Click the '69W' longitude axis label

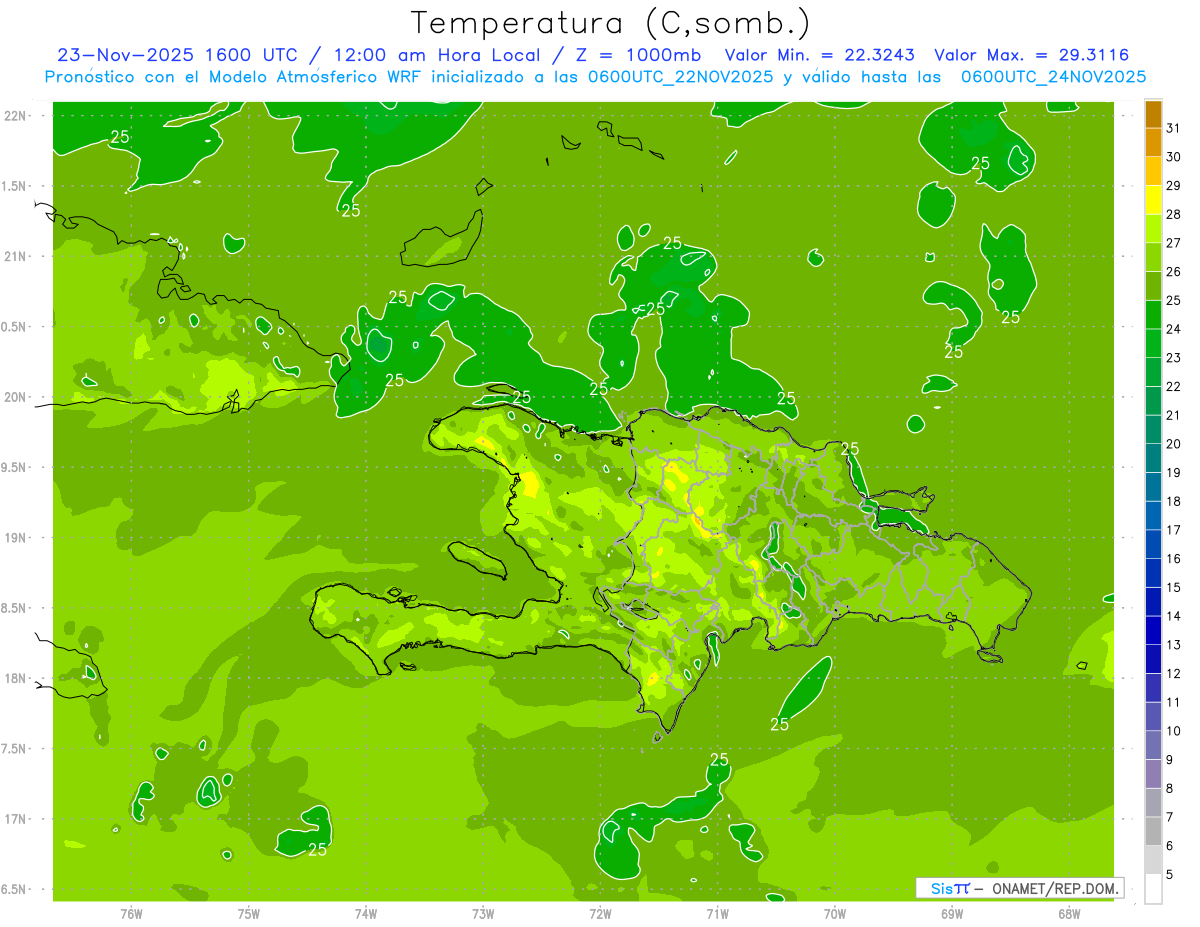pos(952,913)
